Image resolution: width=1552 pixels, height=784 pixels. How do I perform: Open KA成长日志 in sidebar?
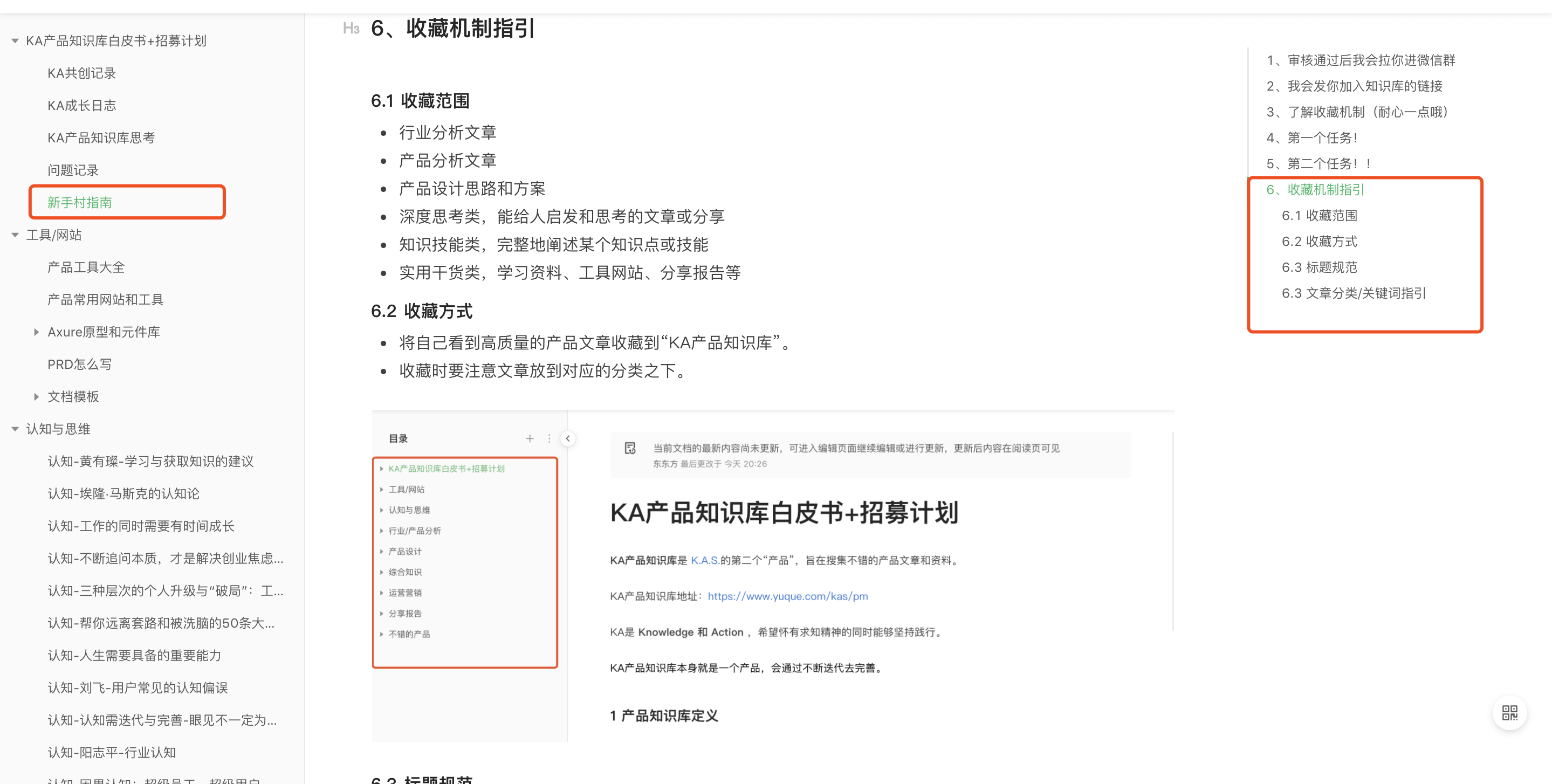[81, 106]
